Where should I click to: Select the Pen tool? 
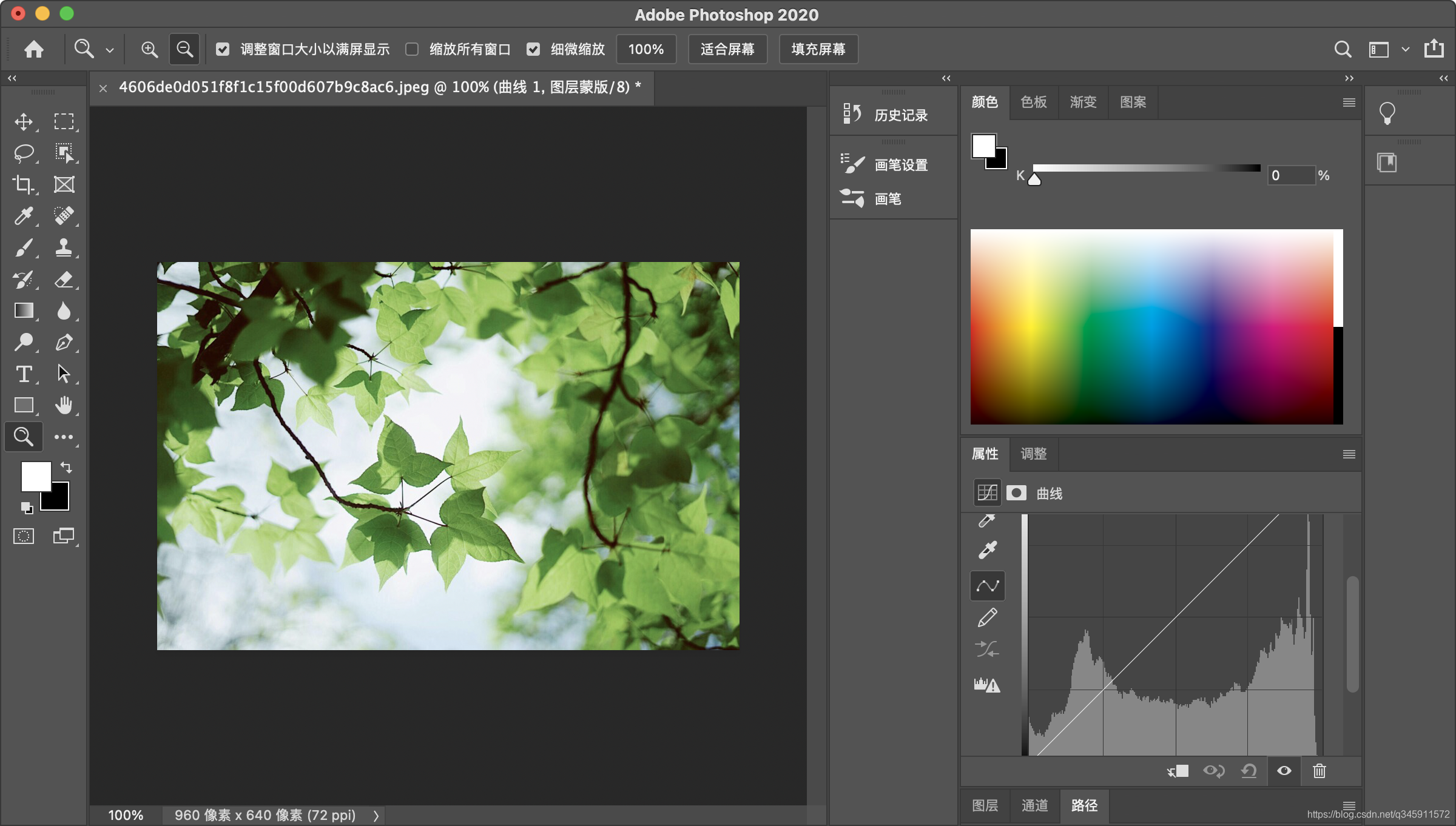(64, 342)
